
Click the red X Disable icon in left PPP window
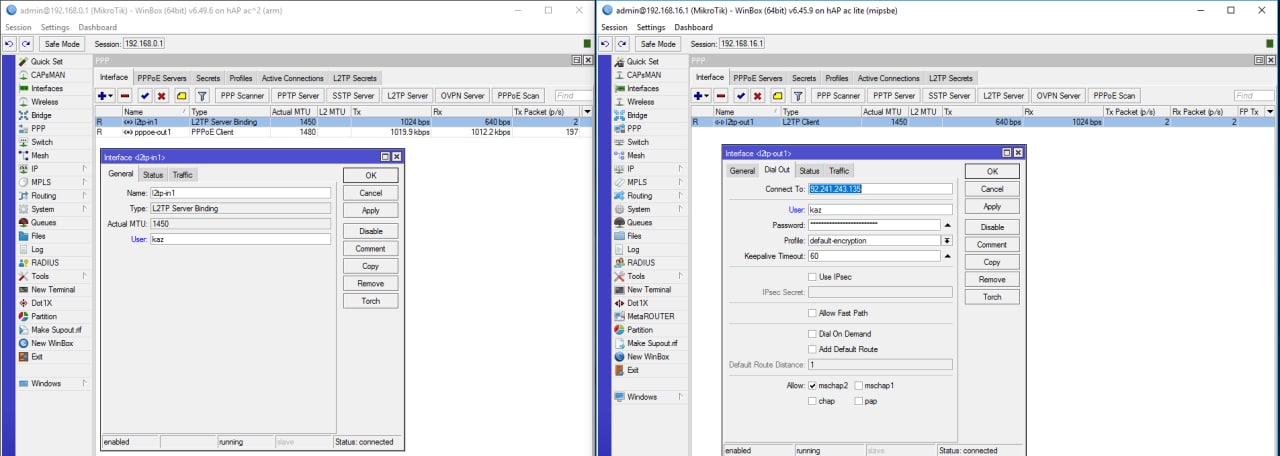click(161, 96)
